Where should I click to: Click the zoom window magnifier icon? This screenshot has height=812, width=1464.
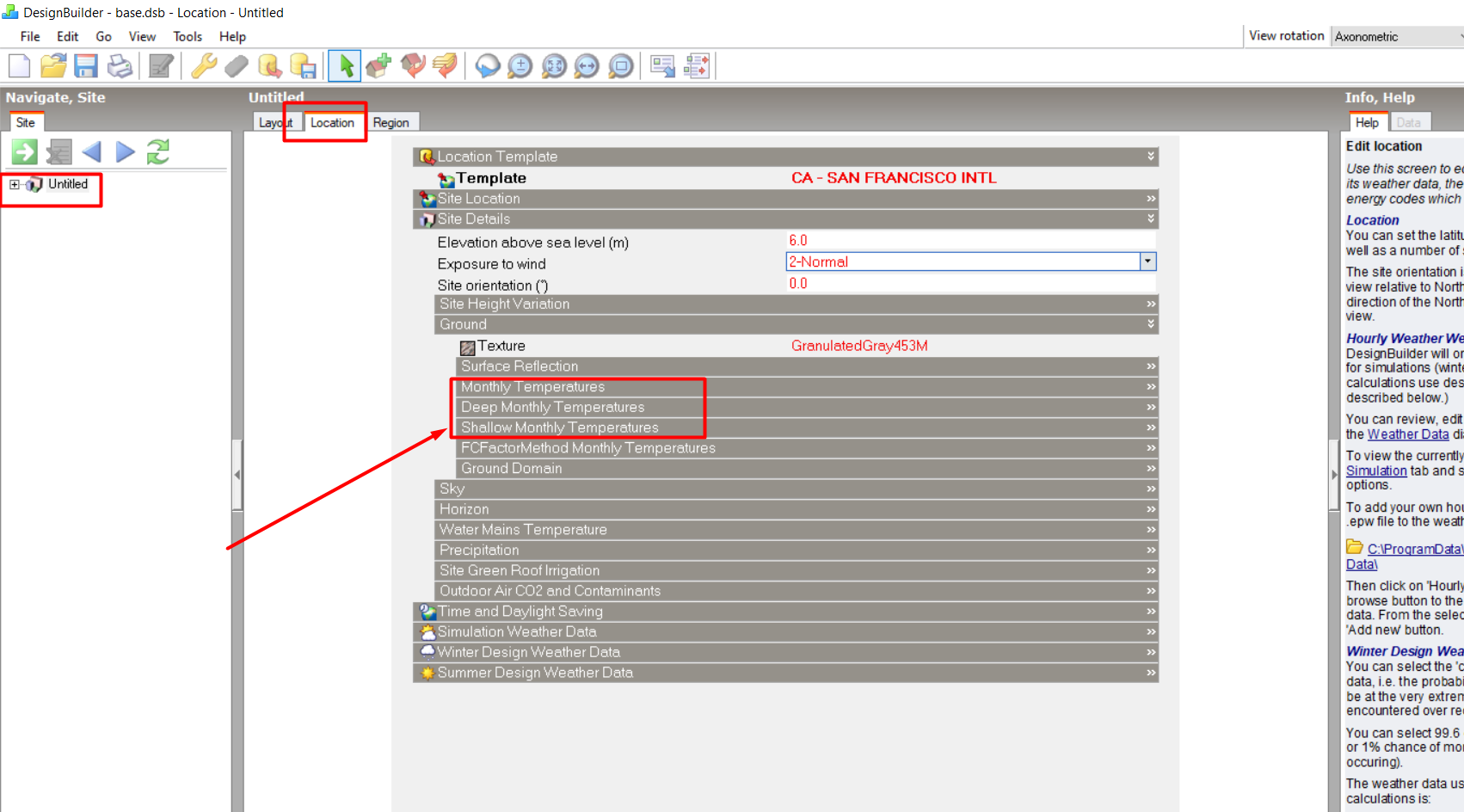[620, 66]
